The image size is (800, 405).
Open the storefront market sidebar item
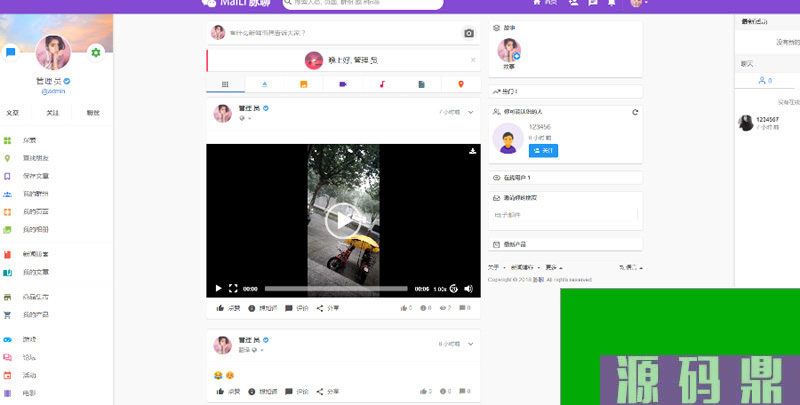click(x=7, y=297)
